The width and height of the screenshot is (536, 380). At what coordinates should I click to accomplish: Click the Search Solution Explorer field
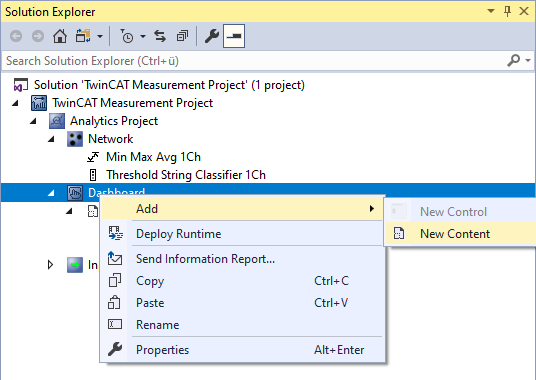(253, 61)
